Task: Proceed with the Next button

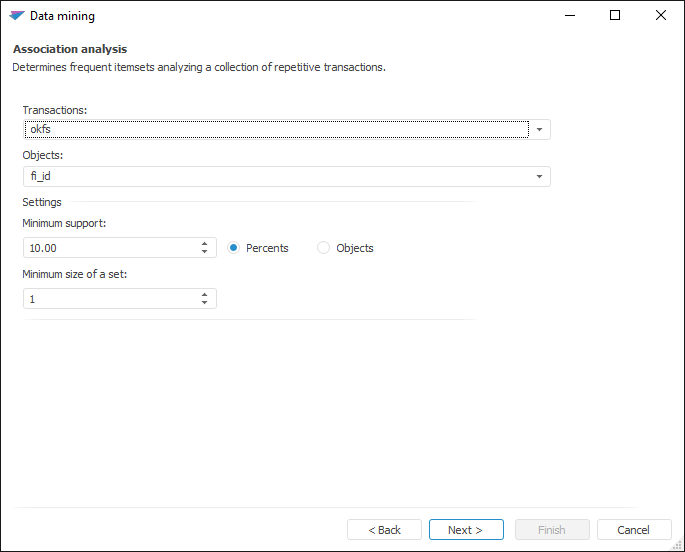Action: click(465, 530)
